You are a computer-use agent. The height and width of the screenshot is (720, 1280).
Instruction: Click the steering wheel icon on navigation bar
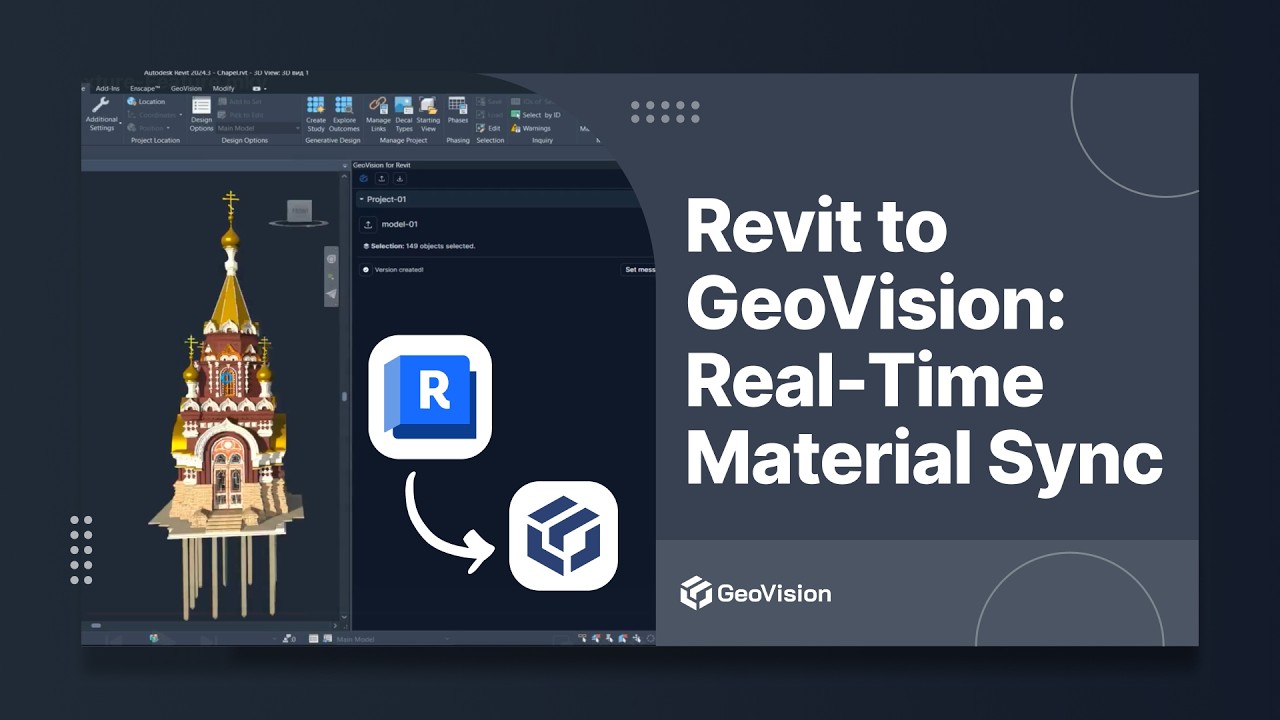331,259
